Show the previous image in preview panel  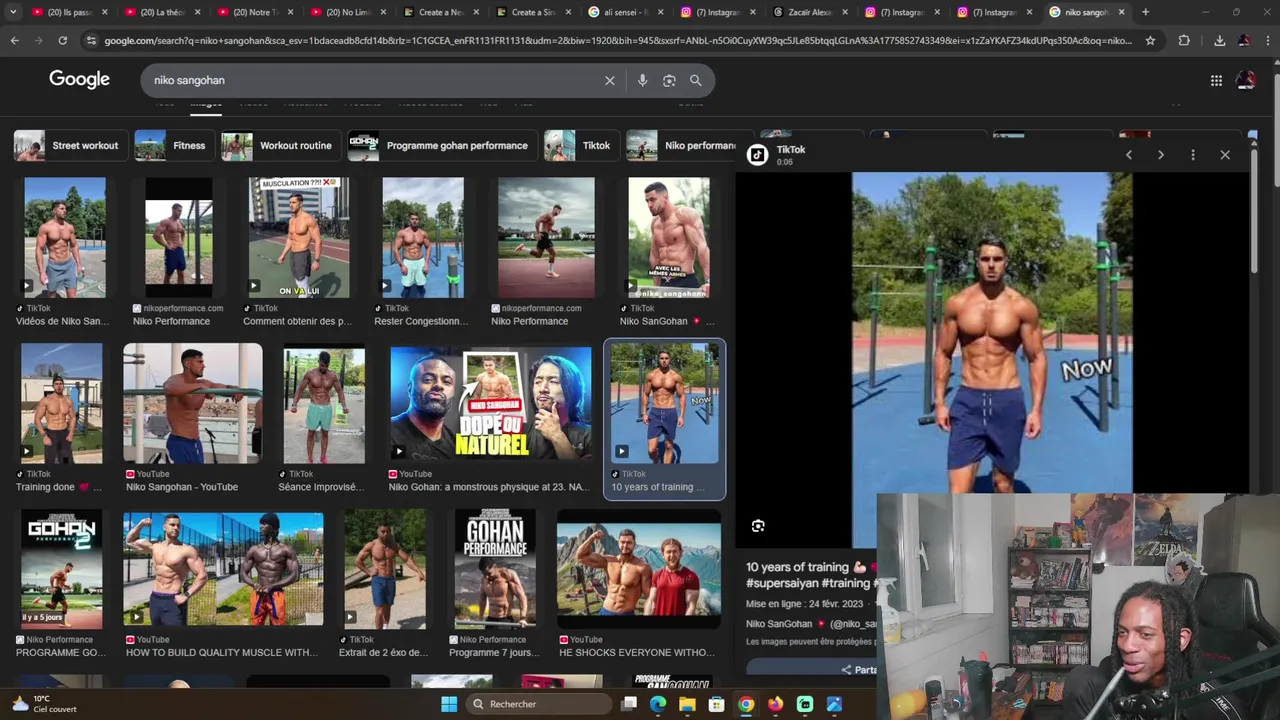click(1129, 155)
